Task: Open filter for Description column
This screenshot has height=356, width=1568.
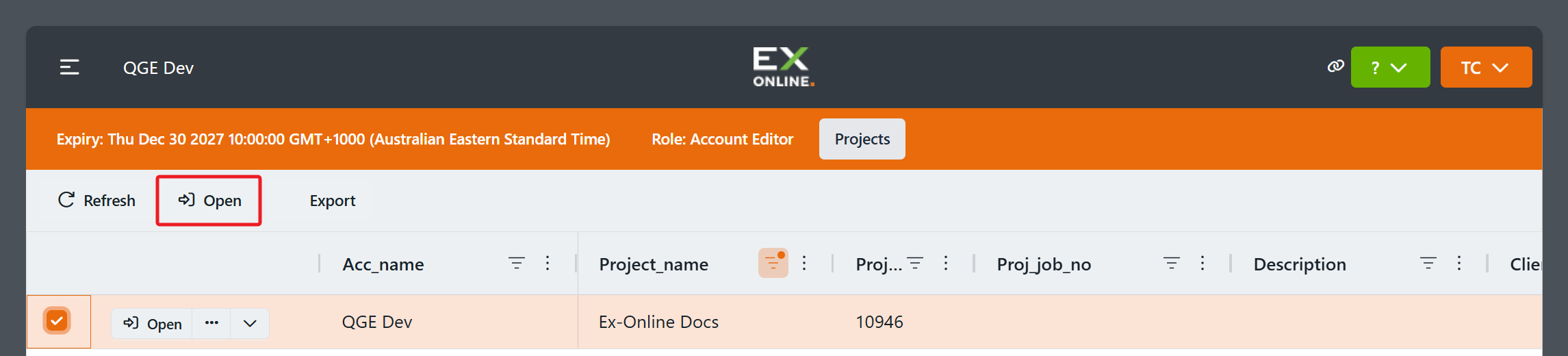Action: pyautogui.click(x=1428, y=264)
